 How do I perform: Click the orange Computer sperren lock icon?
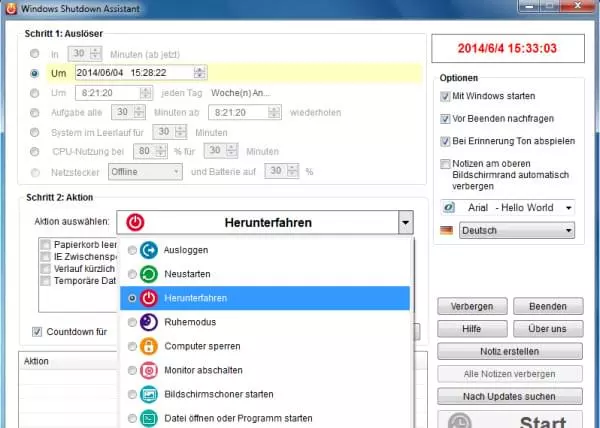(x=149, y=347)
